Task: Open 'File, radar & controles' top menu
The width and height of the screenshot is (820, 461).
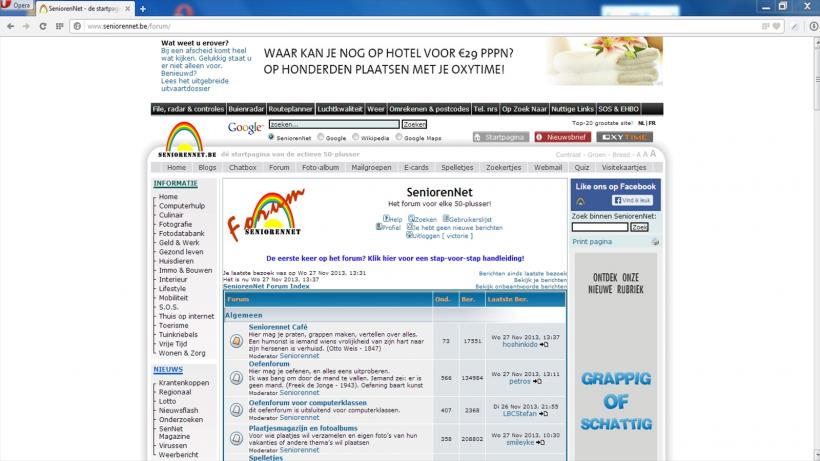Action: [x=188, y=108]
